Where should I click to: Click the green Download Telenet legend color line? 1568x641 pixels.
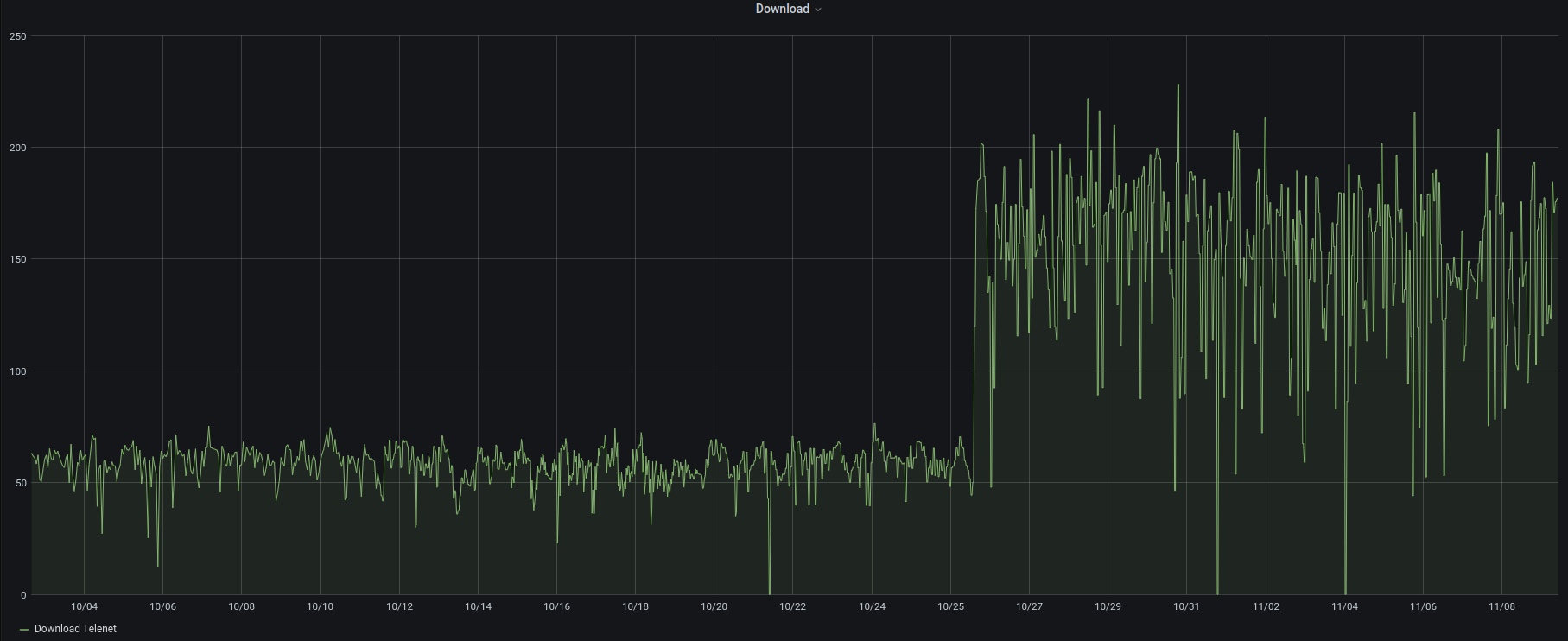pos(24,630)
